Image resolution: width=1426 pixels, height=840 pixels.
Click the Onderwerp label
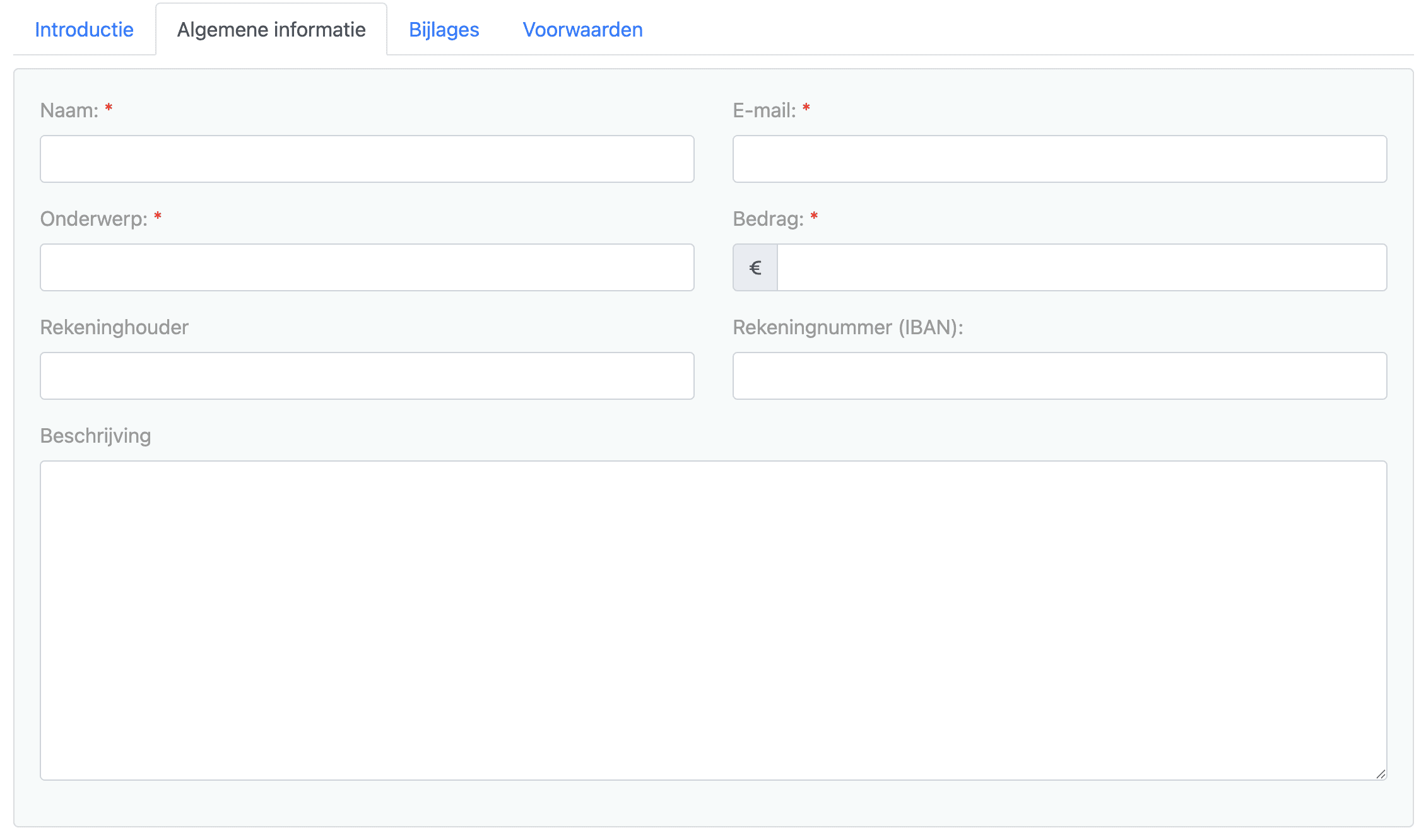pyautogui.click(x=93, y=219)
